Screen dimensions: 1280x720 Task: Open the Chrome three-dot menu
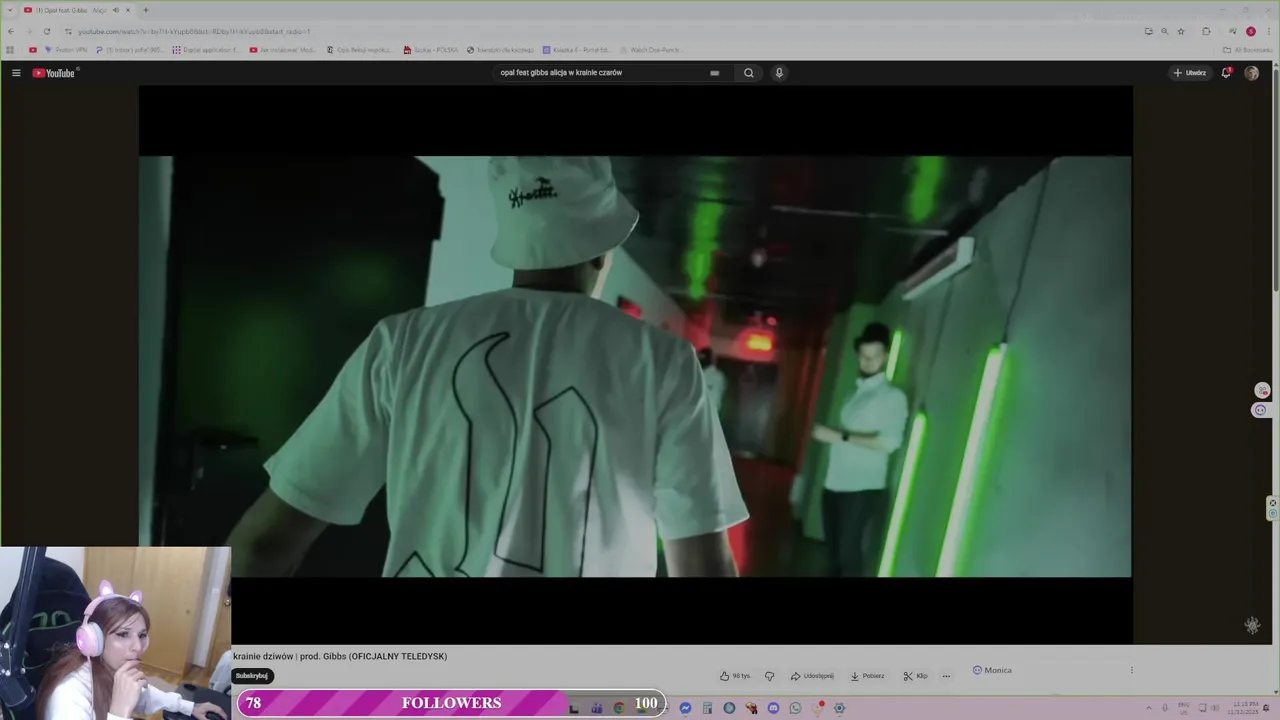point(1268,31)
